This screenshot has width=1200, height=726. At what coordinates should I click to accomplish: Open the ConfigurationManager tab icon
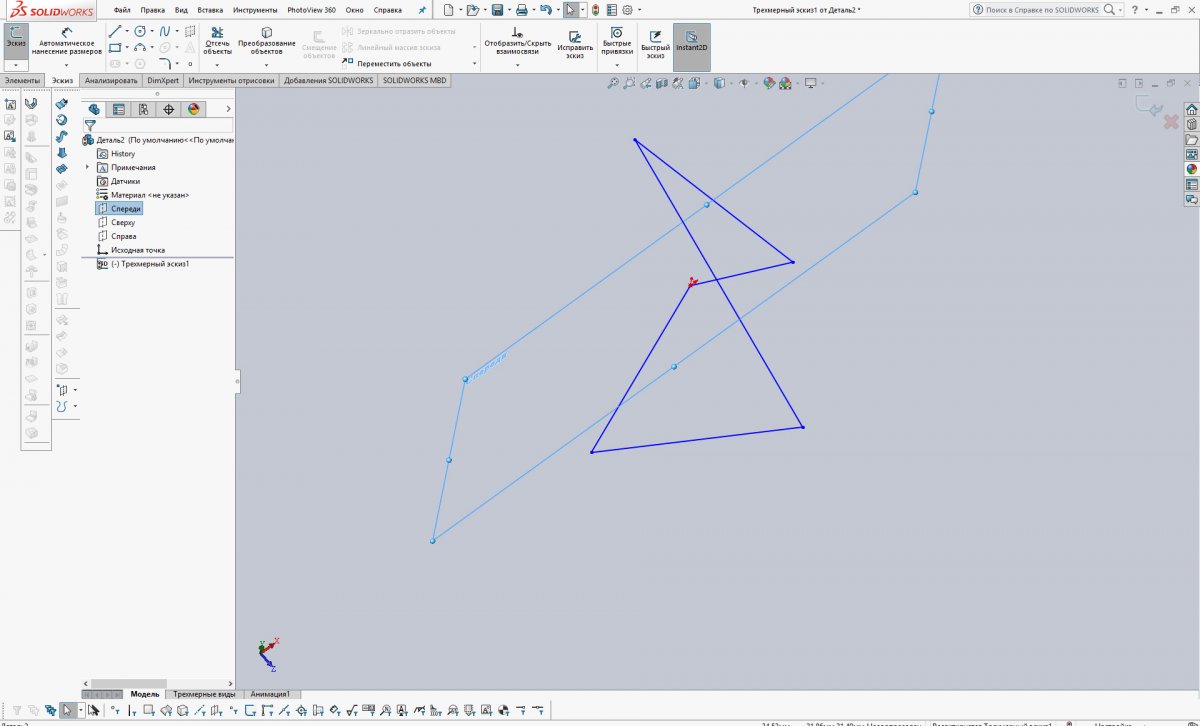(143, 110)
